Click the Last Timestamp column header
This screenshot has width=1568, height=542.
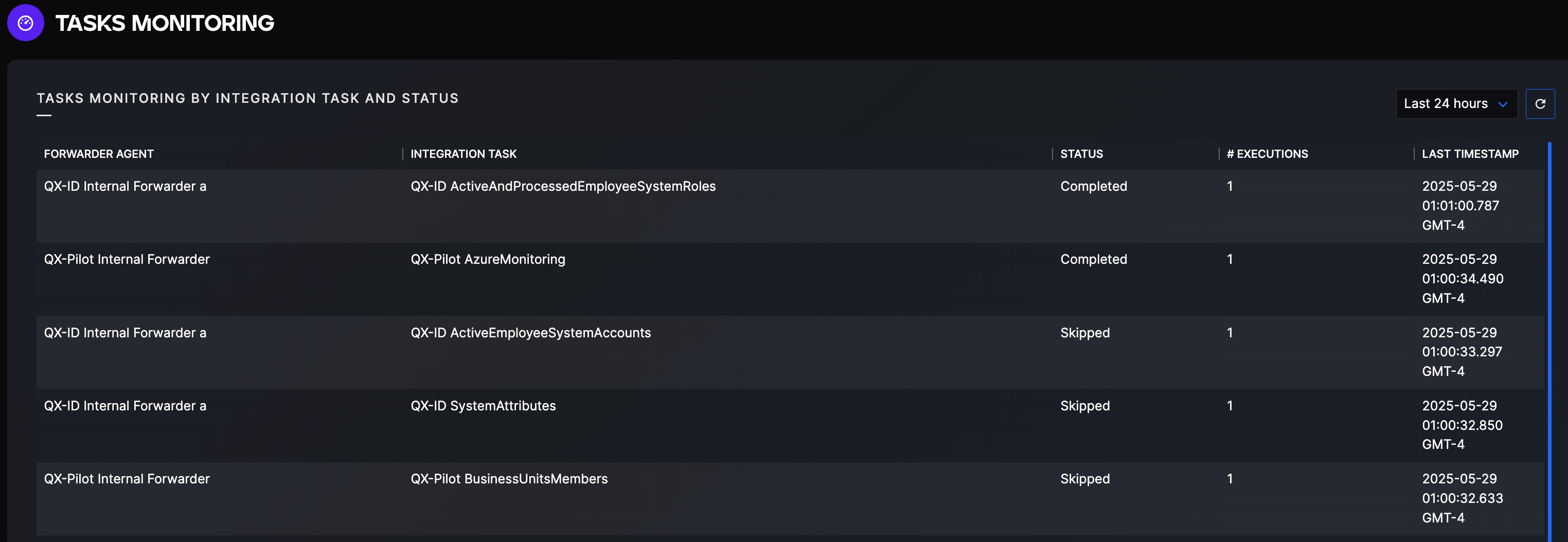point(1469,154)
